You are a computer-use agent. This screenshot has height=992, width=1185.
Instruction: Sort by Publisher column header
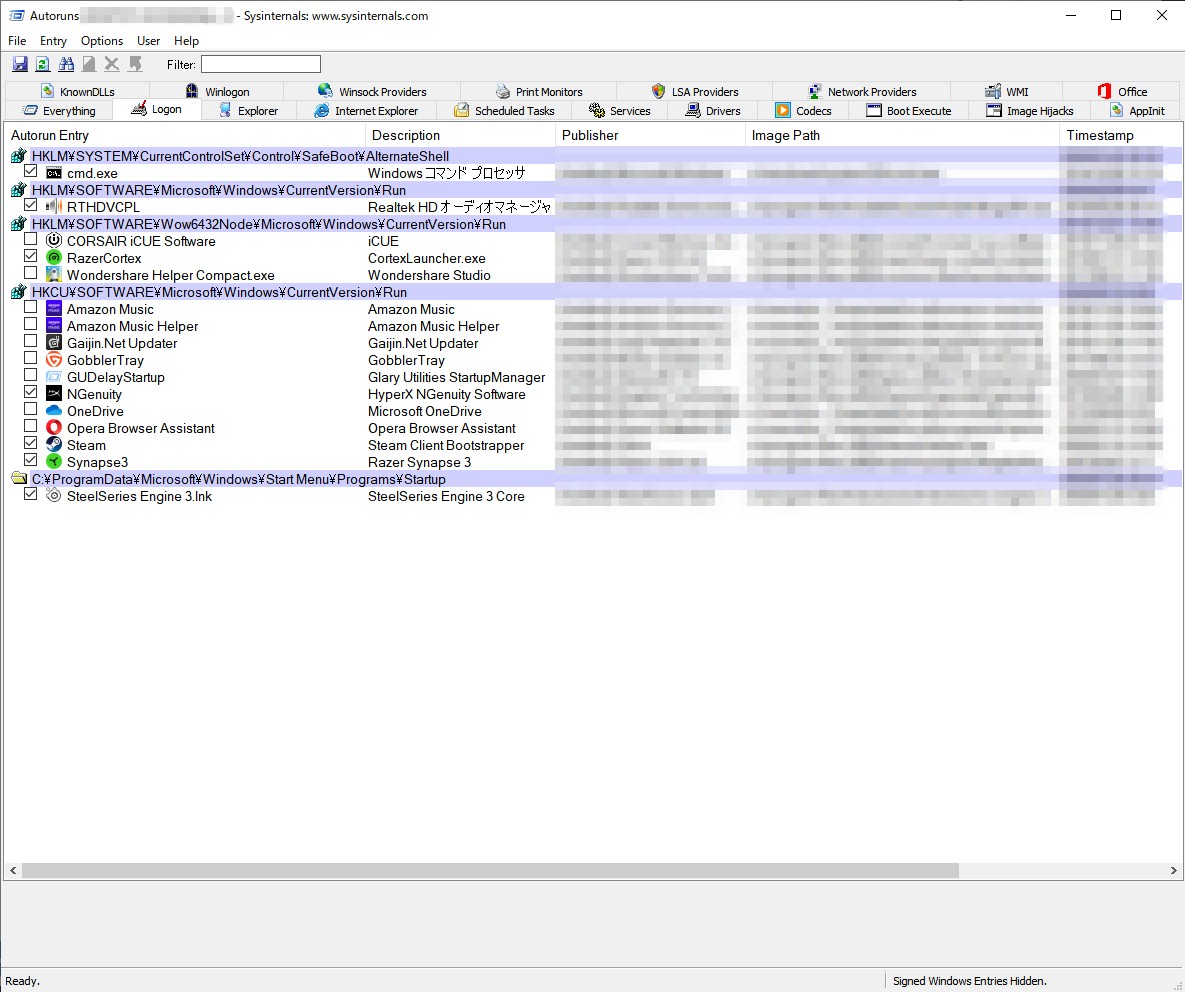point(650,135)
